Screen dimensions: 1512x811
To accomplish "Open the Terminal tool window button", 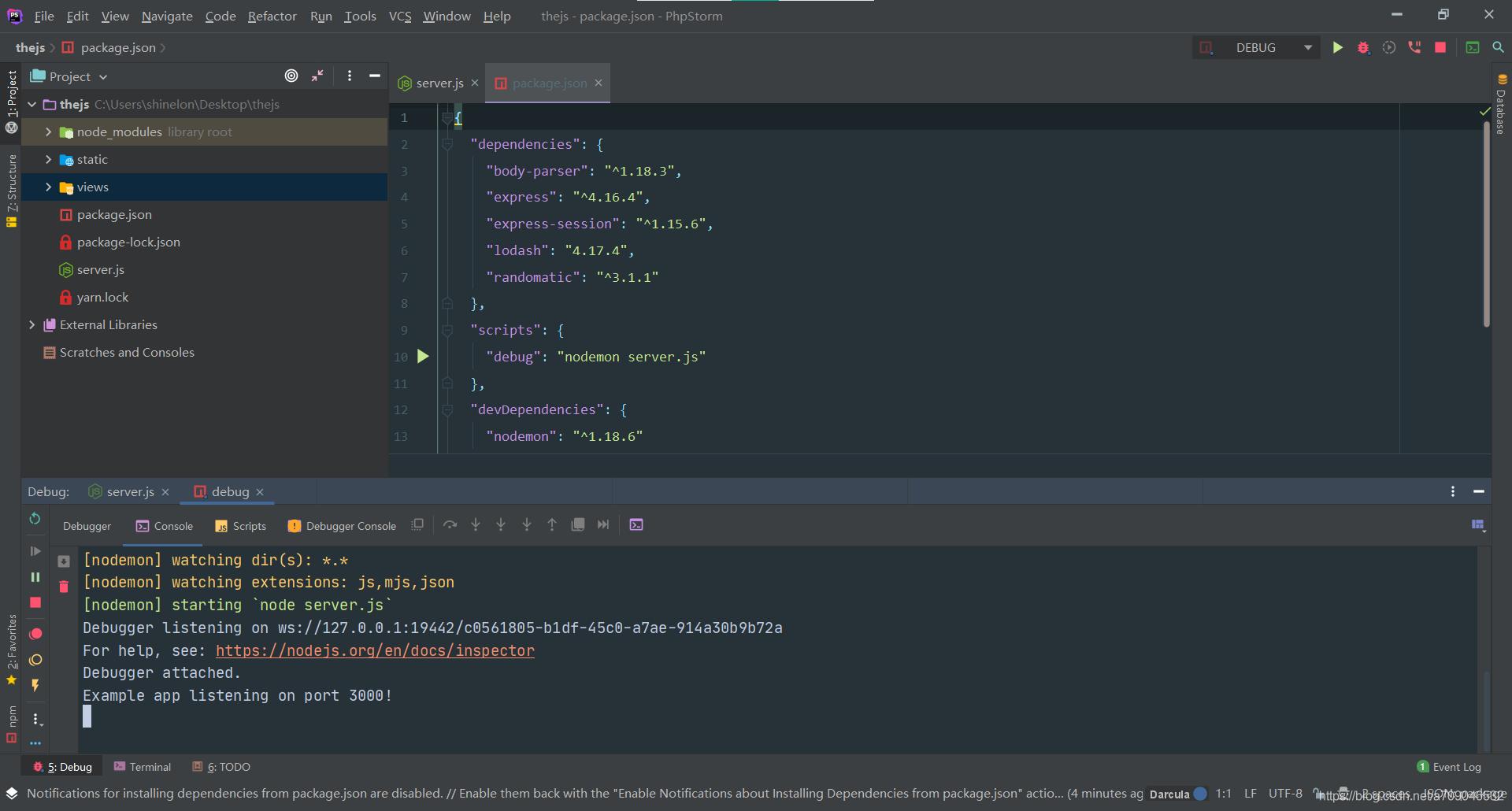I will tap(143, 767).
